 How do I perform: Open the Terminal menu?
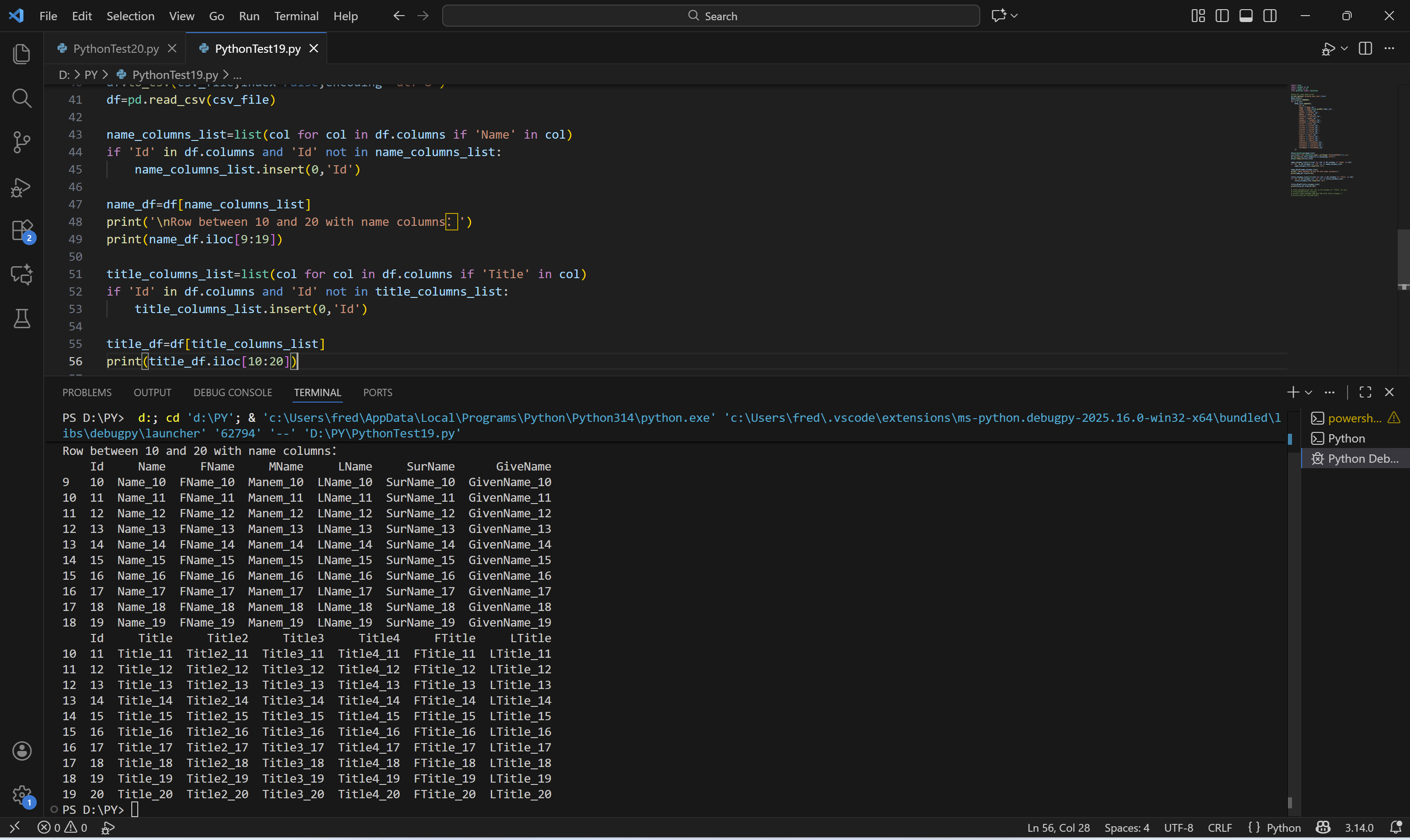[296, 16]
